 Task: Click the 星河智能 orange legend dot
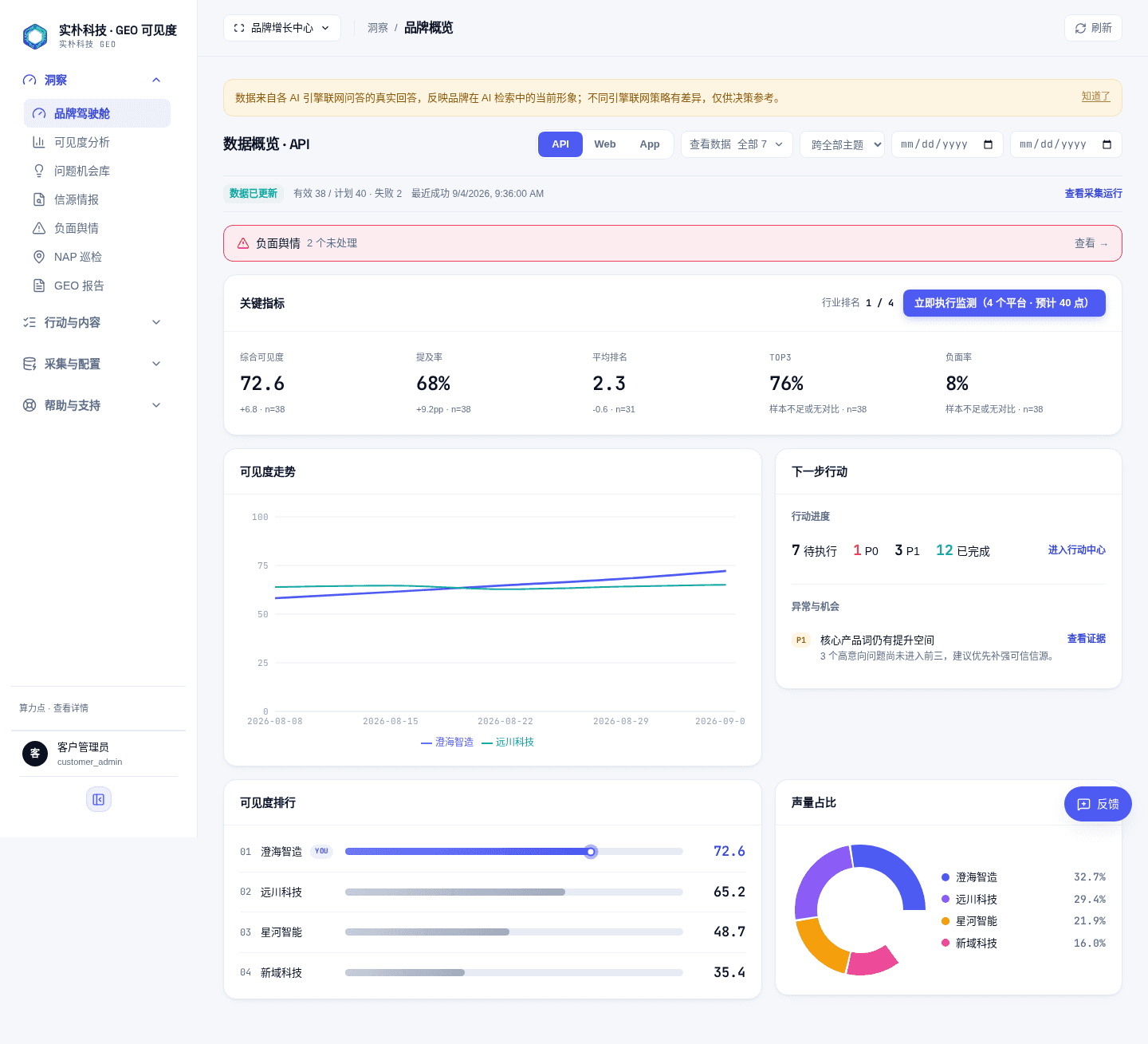click(946, 921)
